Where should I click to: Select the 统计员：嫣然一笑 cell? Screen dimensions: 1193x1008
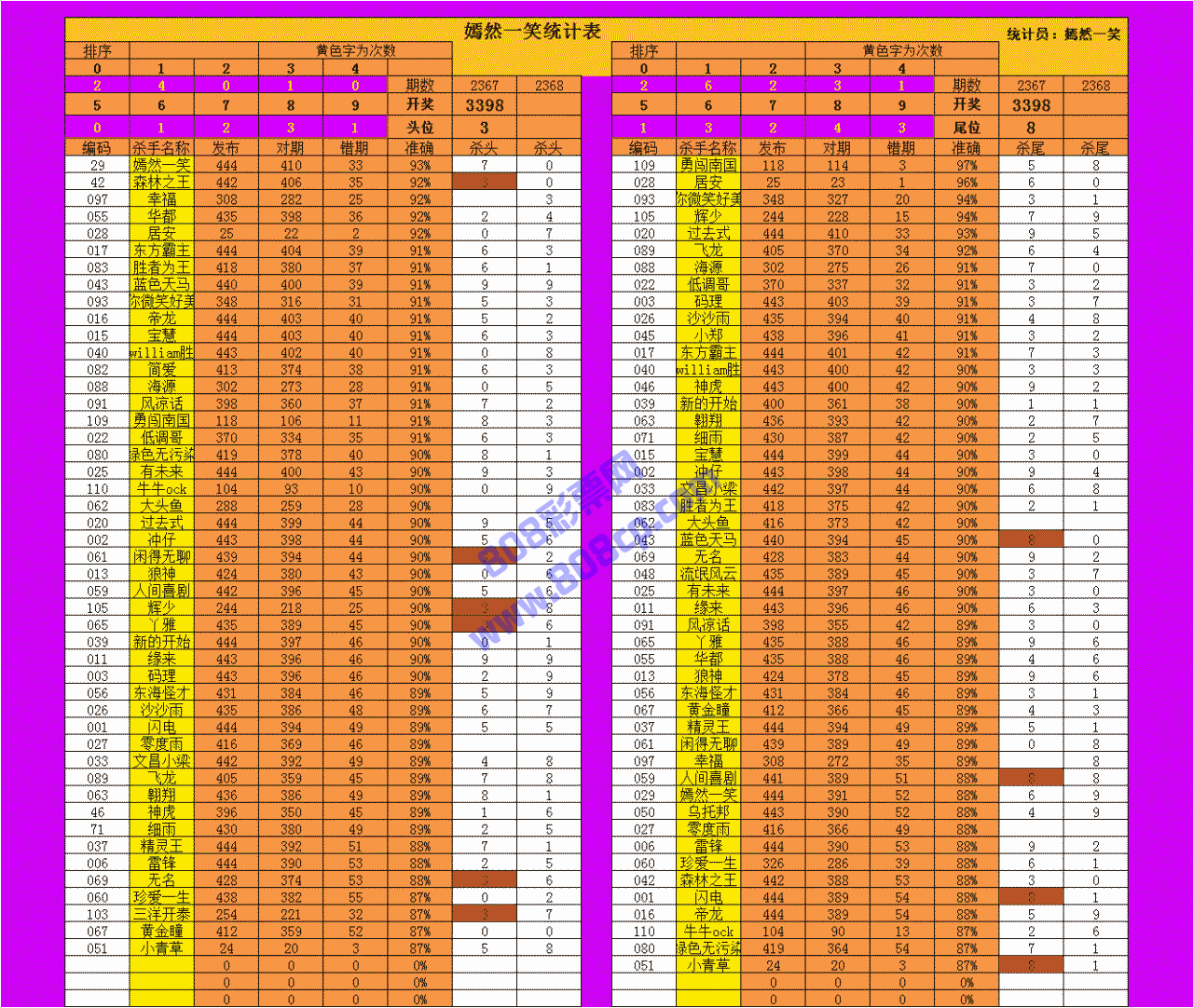1063,34
